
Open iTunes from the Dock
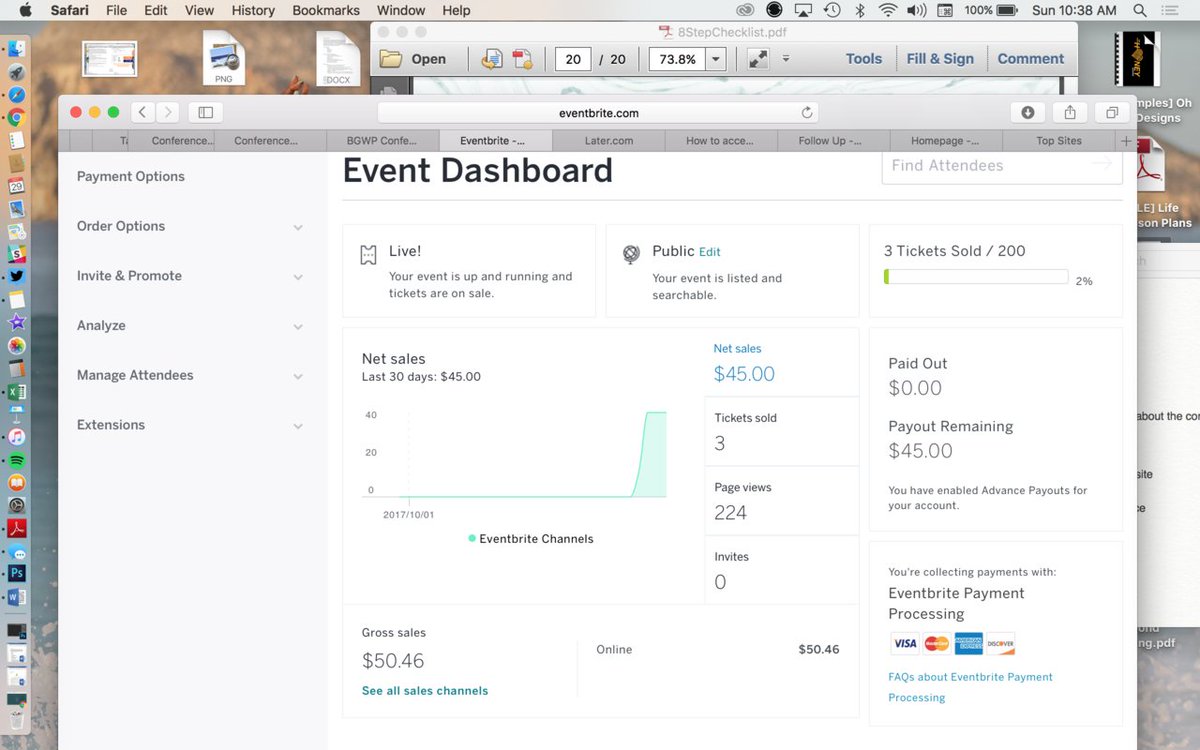(x=16, y=437)
